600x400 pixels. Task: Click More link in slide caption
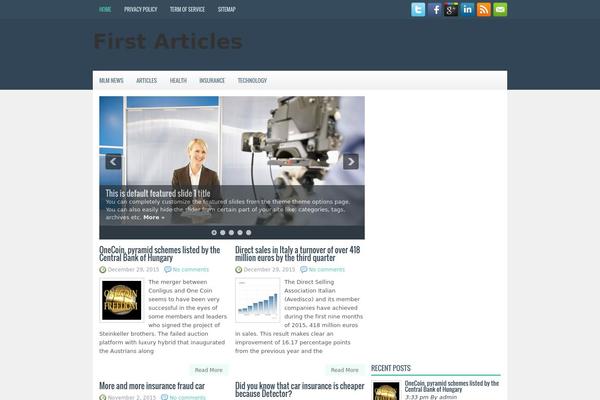click(154, 217)
